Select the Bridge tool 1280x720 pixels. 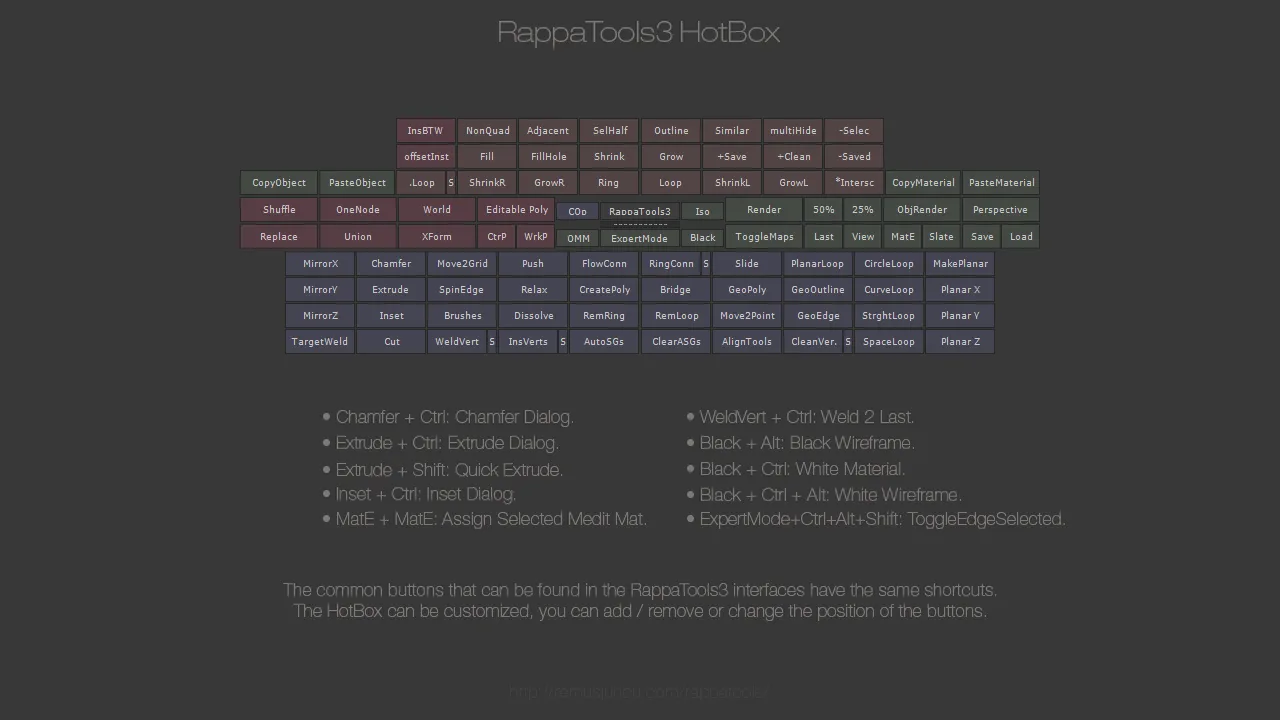pos(675,289)
